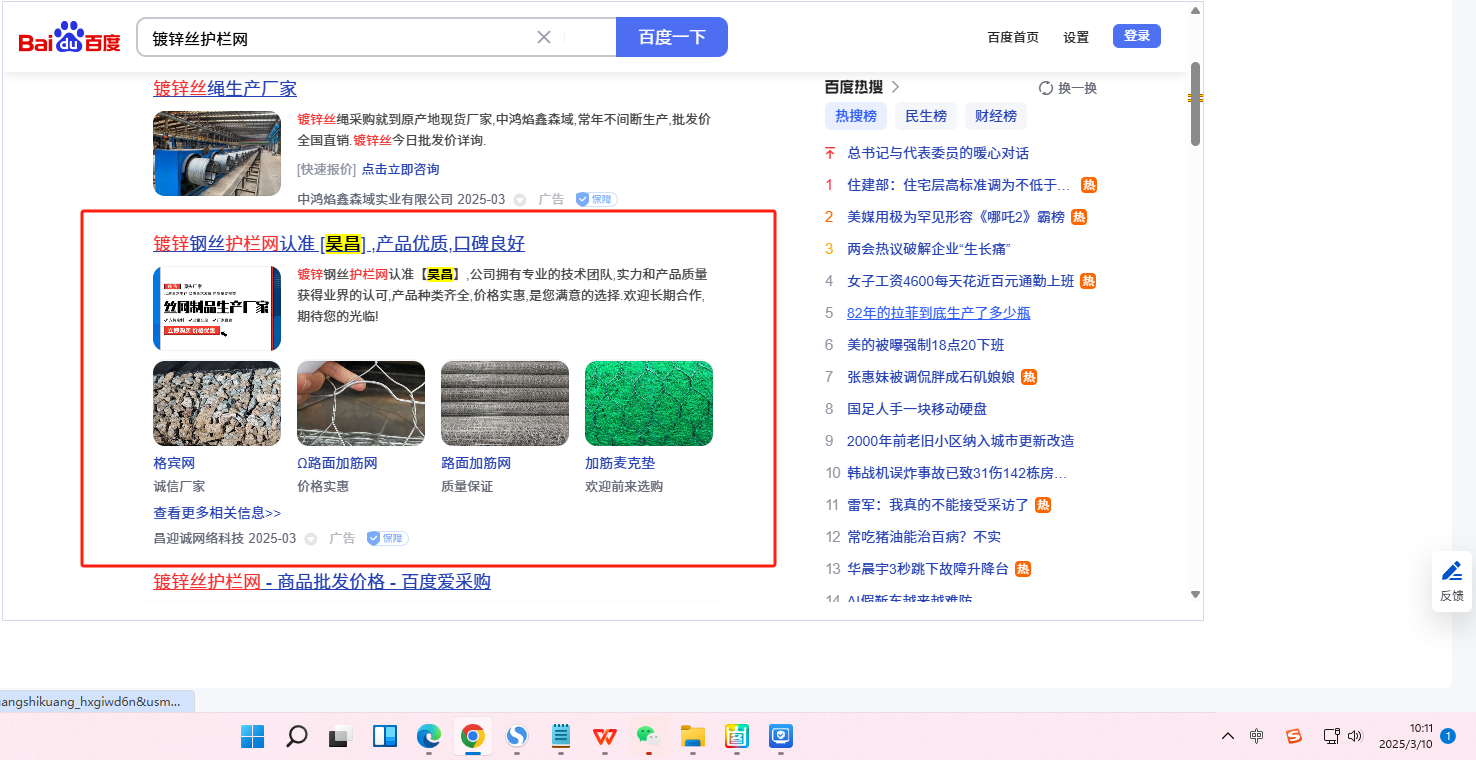Expand the dropdown arrow beside 中鸿焰鑫森域实业有限公司 2025-03
This screenshot has width=1476, height=760.
(520, 200)
